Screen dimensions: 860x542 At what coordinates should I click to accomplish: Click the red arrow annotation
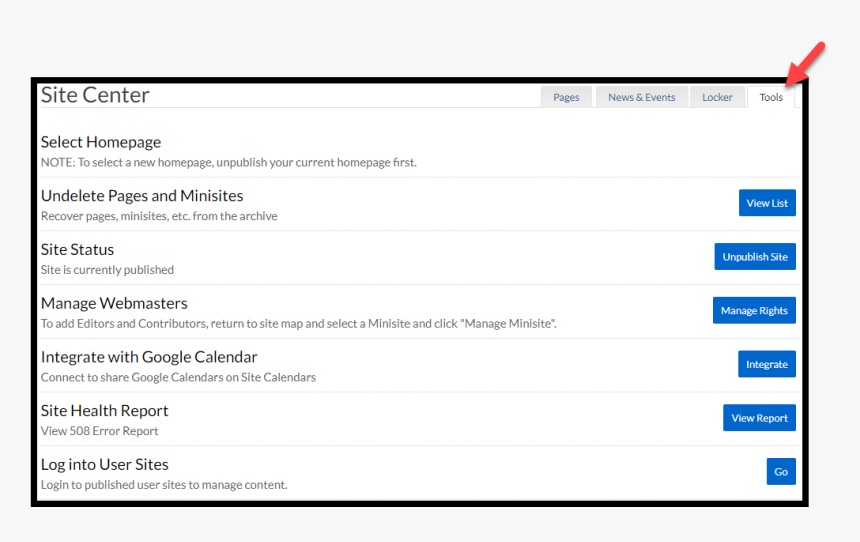806,65
